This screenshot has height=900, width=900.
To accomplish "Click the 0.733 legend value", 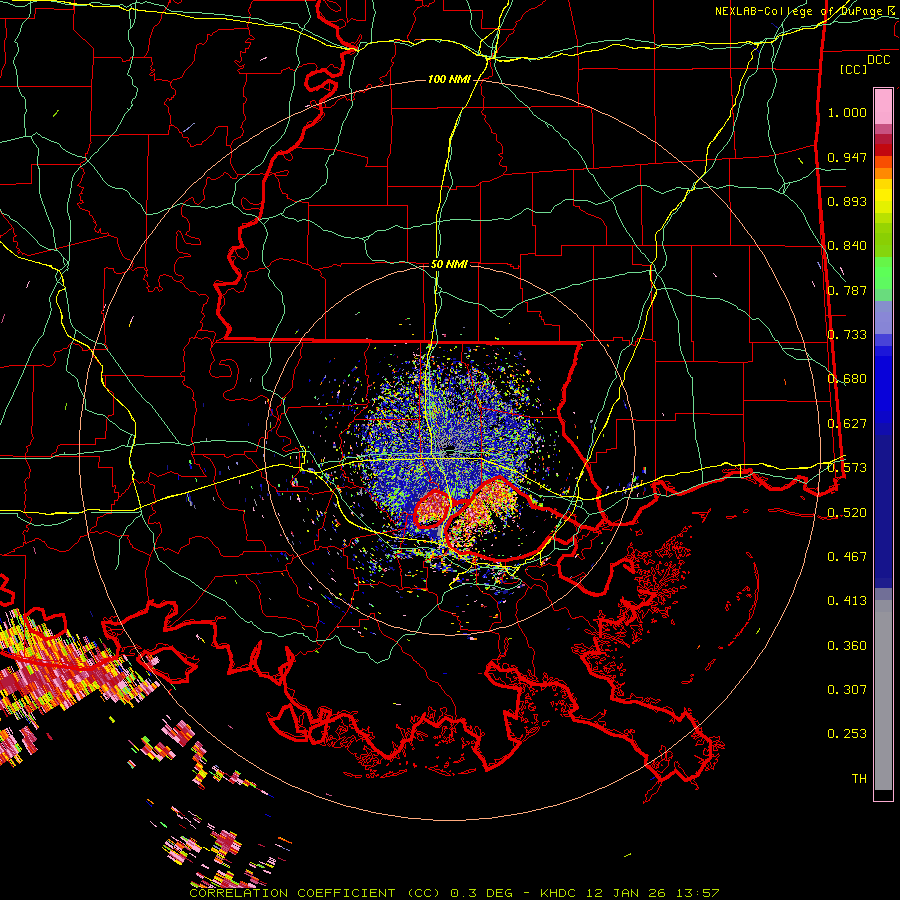I will click(x=847, y=335).
